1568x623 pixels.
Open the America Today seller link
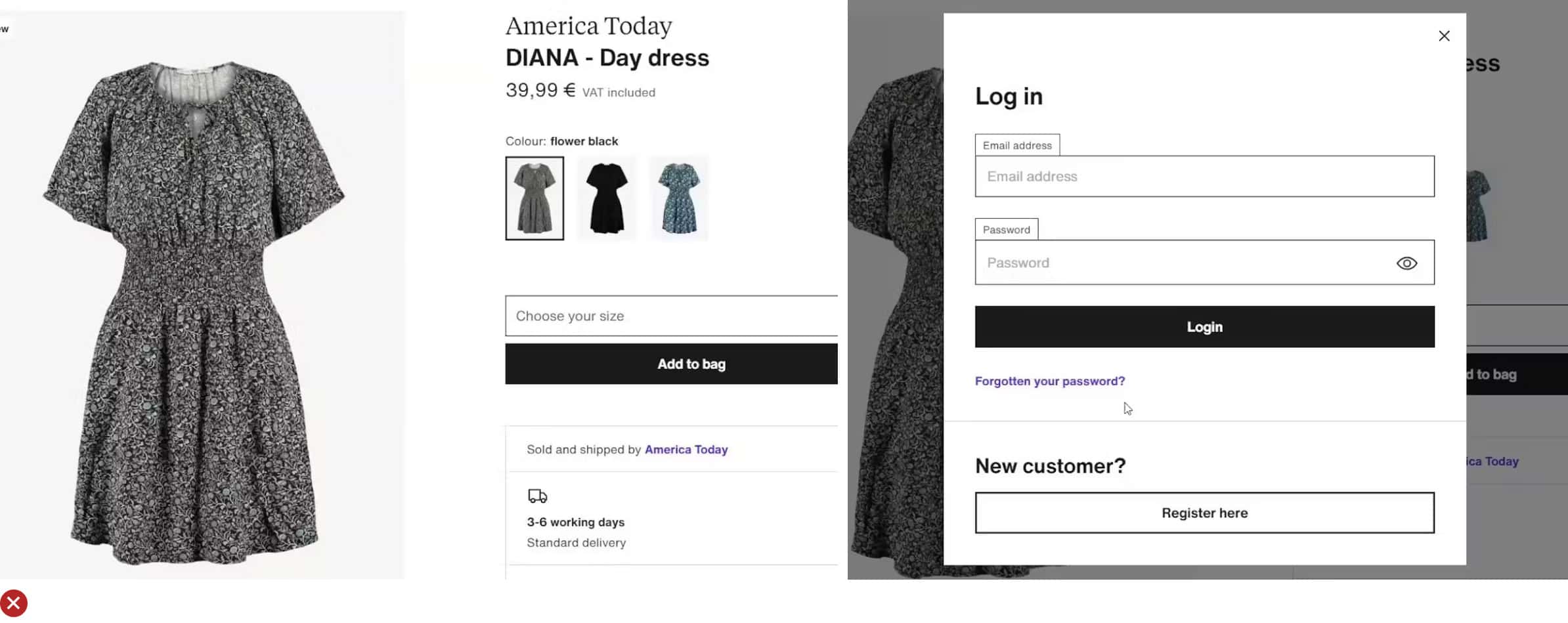pos(686,450)
